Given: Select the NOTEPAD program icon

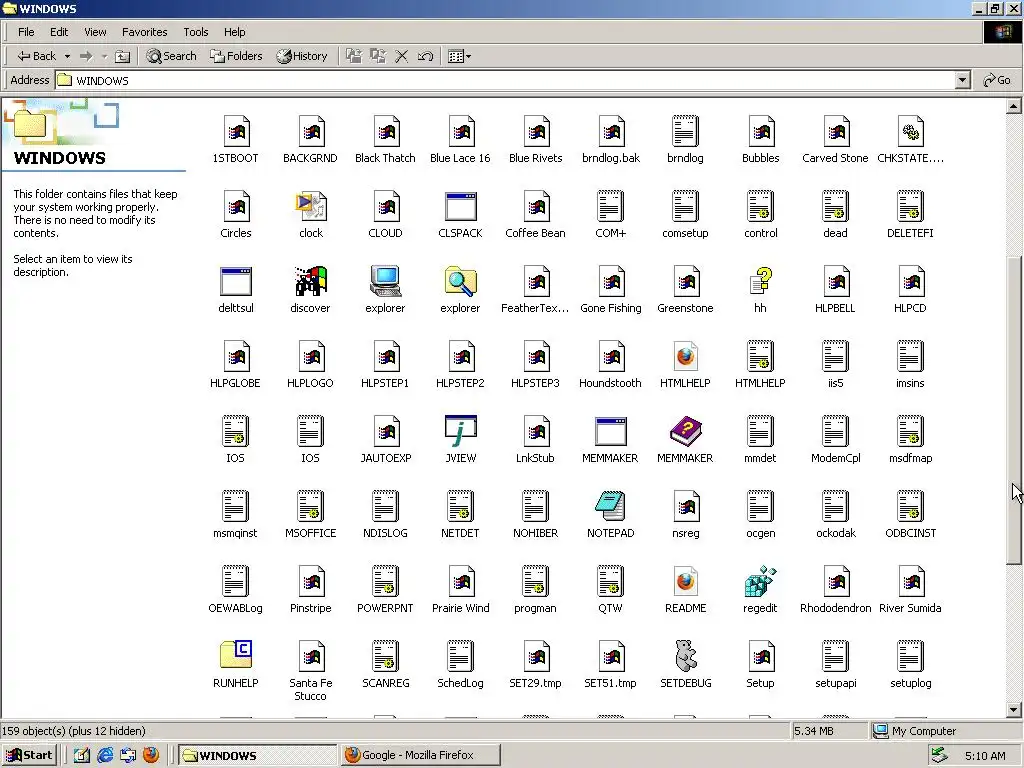Looking at the screenshot, I should (610, 507).
